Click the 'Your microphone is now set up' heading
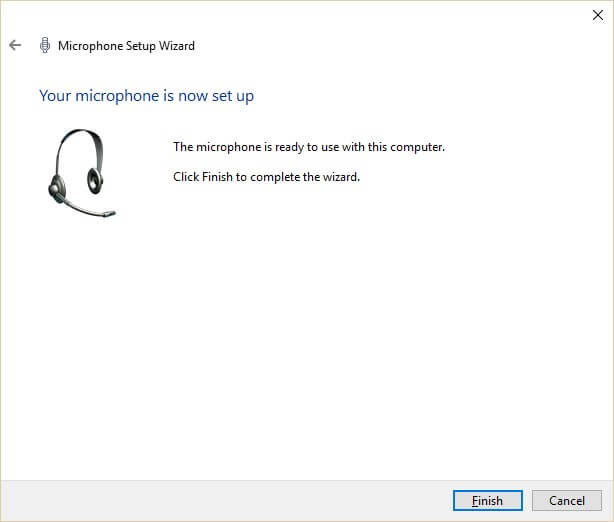614x522 pixels. point(146,96)
